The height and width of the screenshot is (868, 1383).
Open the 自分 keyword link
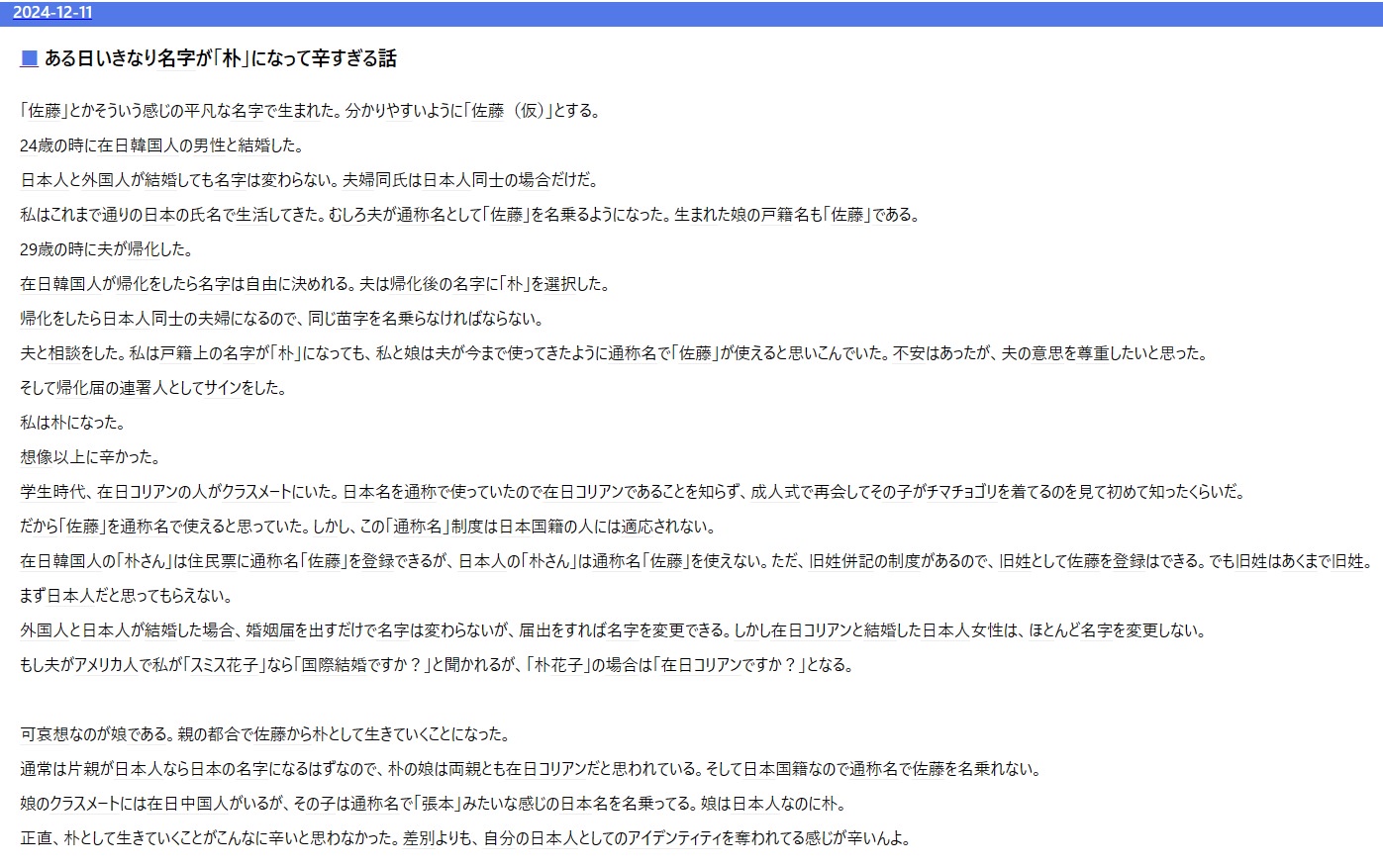pyautogui.click(x=500, y=838)
